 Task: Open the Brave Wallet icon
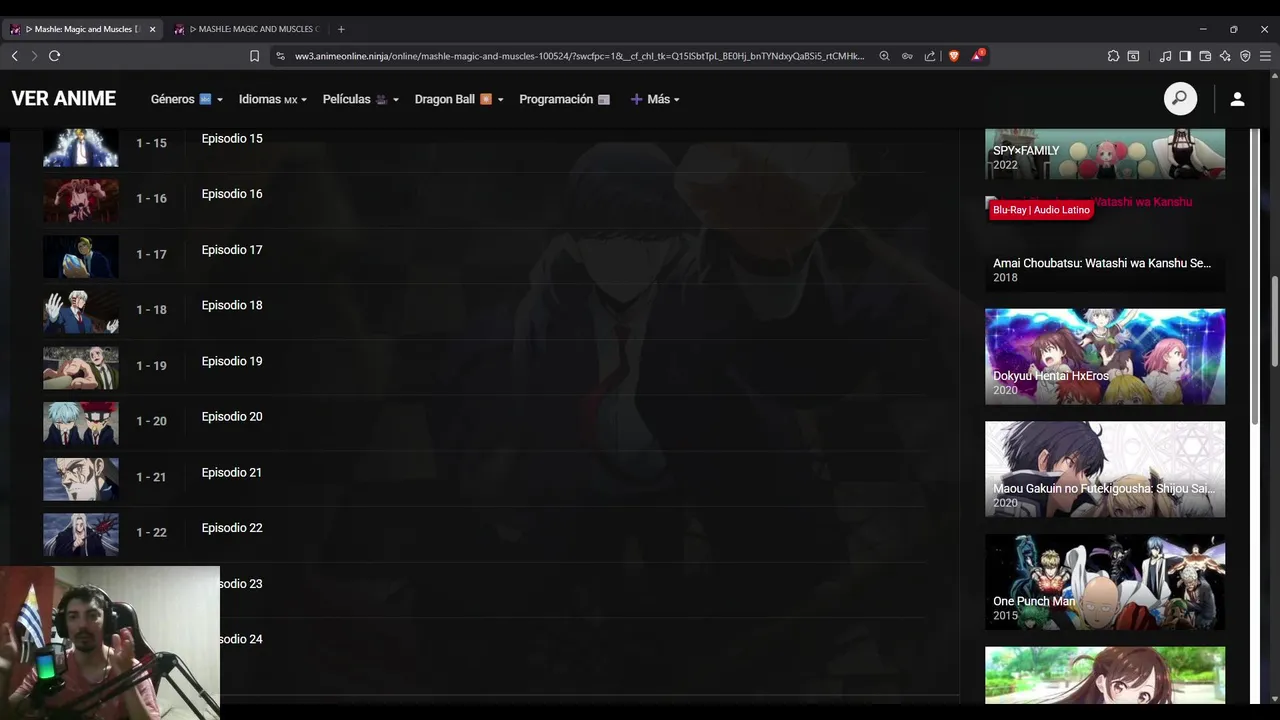[x=1205, y=56]
